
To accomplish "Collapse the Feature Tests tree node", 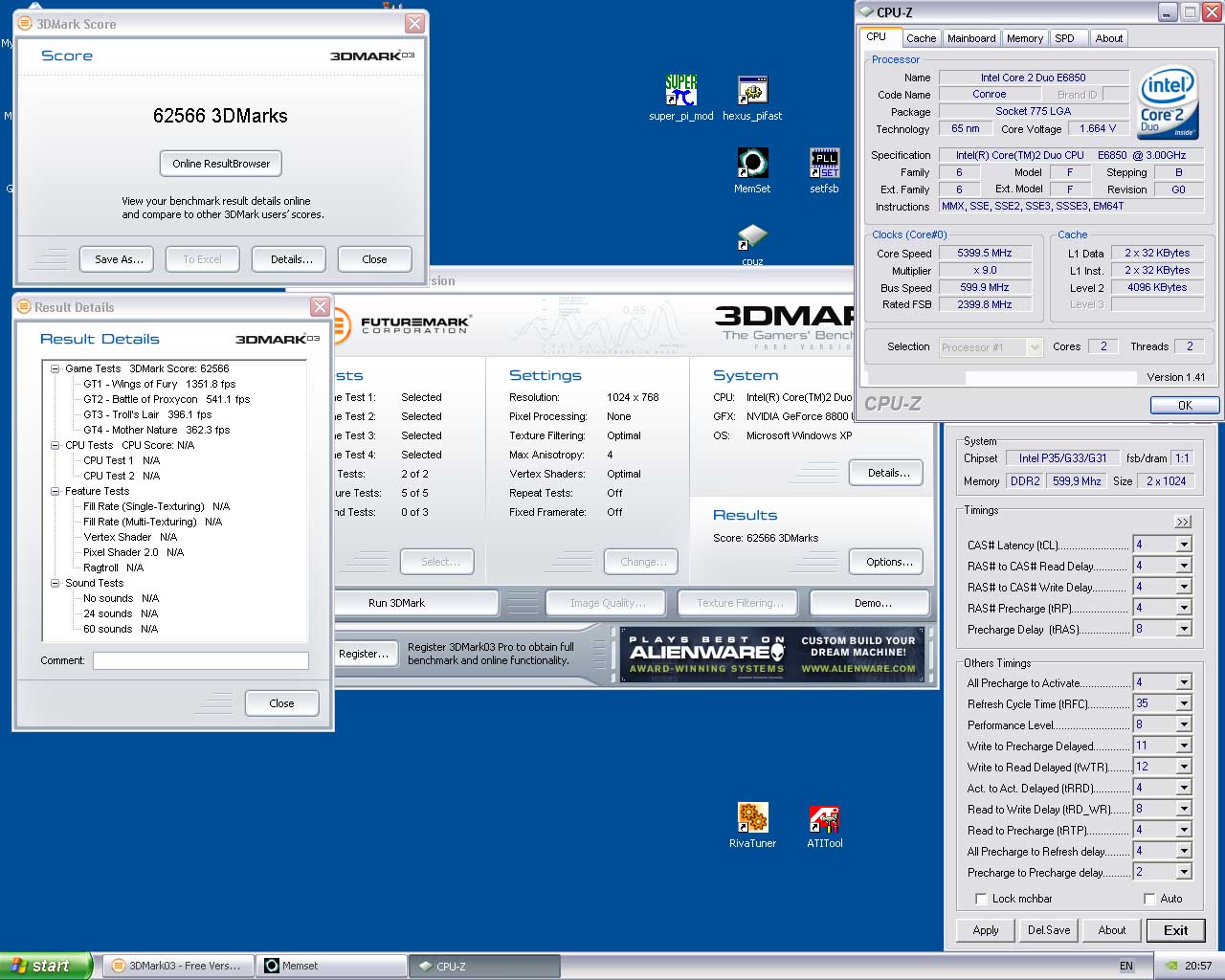I will click(56, 491).
